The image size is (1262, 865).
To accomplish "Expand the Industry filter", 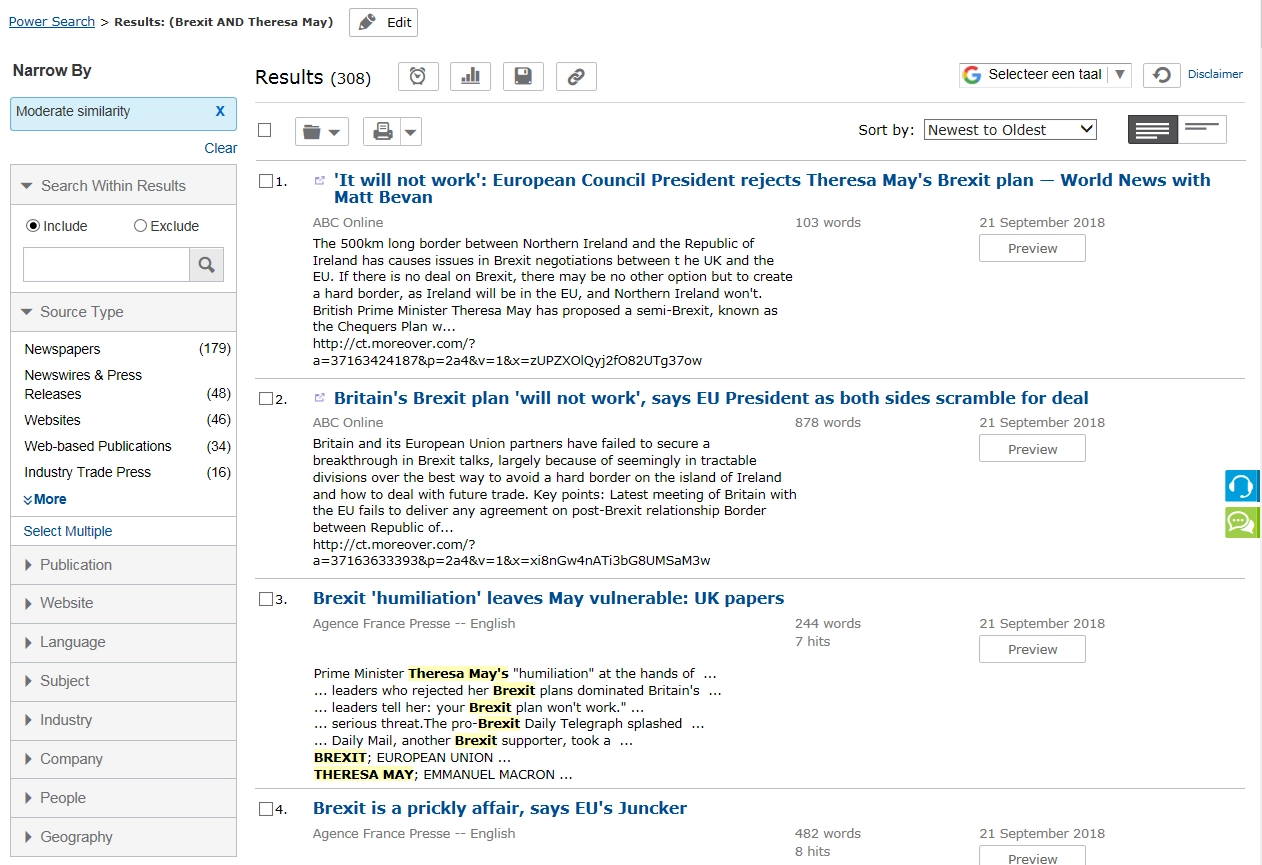I will [123, 721].
